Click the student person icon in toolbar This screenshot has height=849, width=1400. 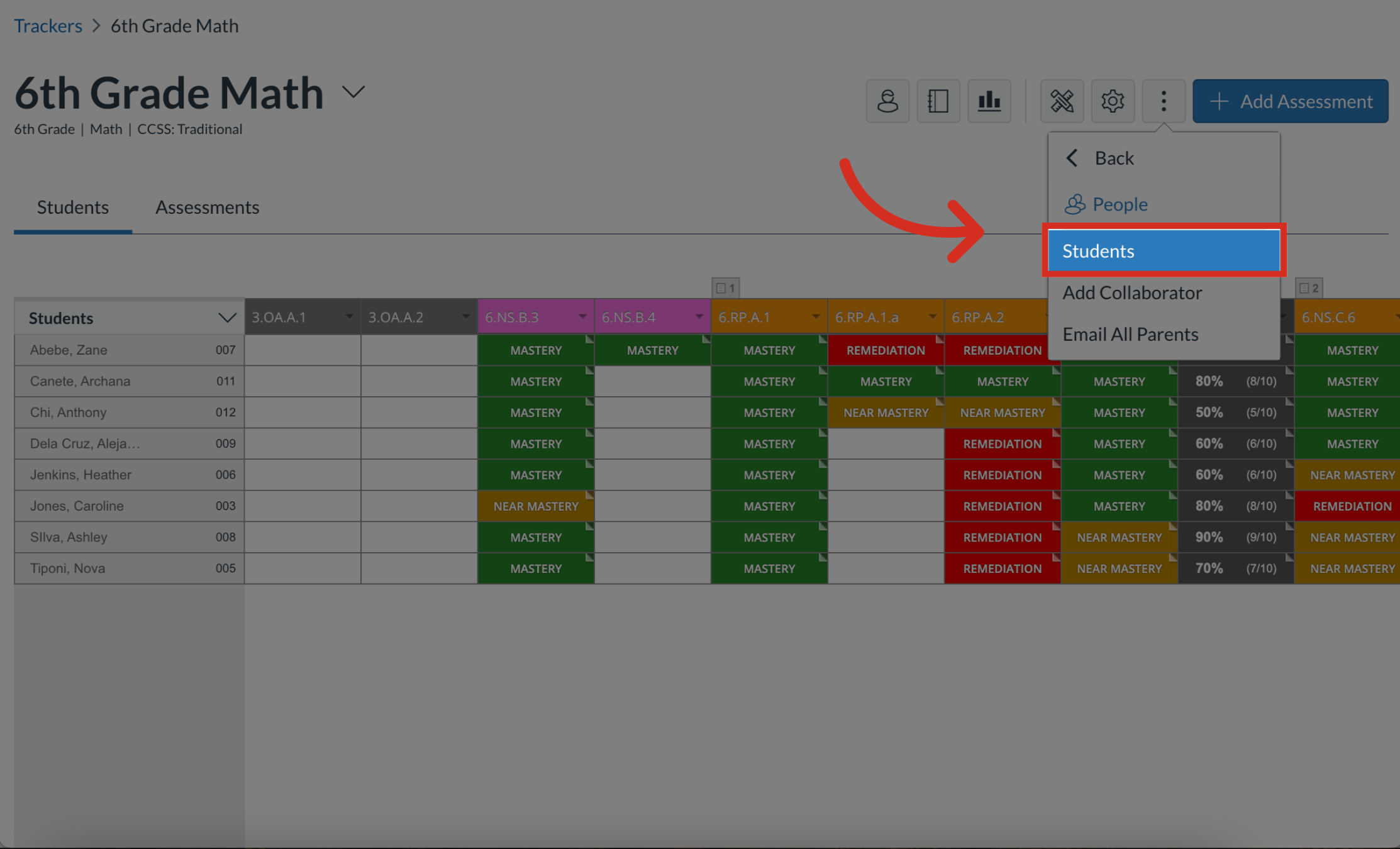(887, 101)
